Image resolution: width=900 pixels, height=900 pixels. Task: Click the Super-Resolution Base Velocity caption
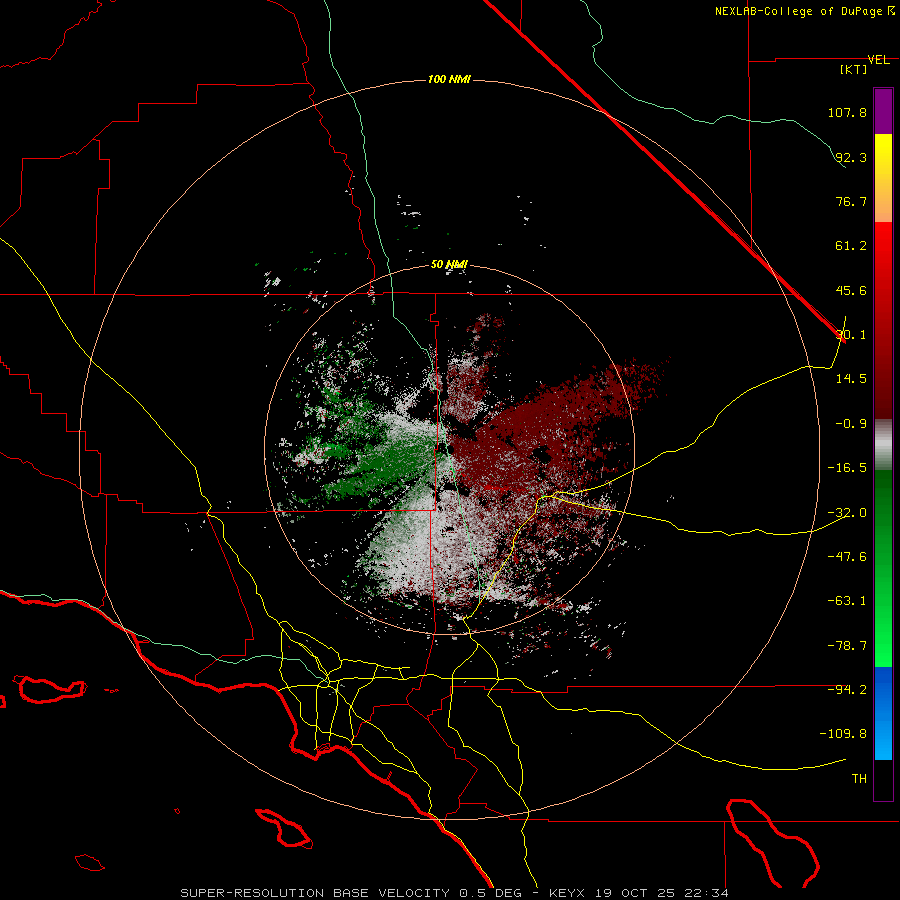(454, 893)
